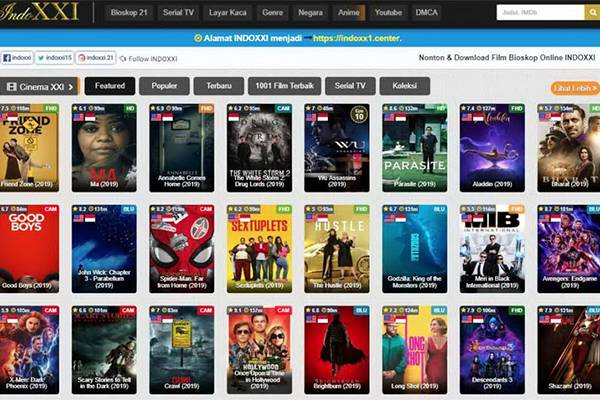Select the Featured tab
Image resolution: width=600 pixels, height=400 pixels.
click(x=110, y=86)
